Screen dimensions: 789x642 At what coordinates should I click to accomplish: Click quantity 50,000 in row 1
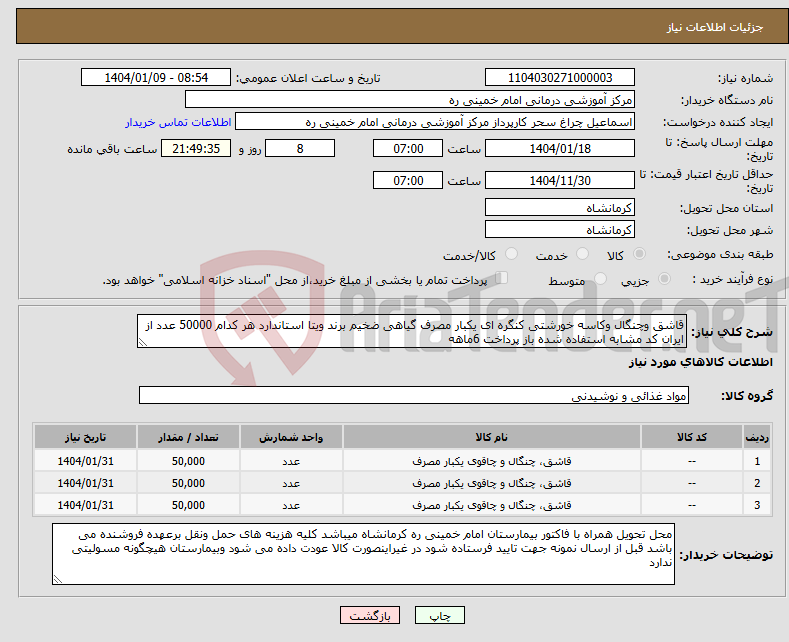pyautogui.click(x=188, y=461)
